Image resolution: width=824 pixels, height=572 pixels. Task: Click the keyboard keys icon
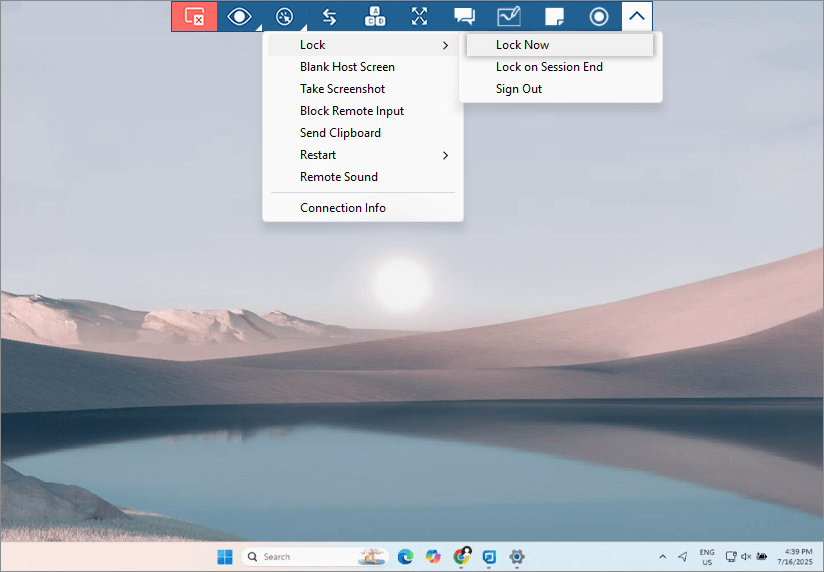[374, 16]
